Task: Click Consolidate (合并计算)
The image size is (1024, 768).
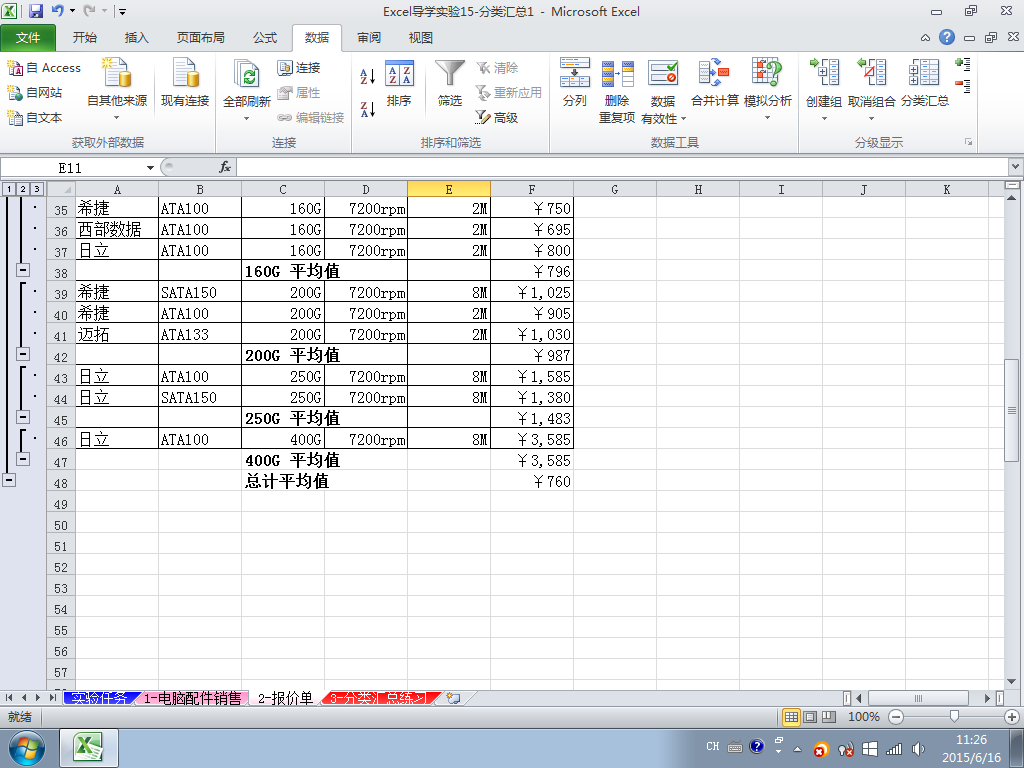Action: [714, 82]
